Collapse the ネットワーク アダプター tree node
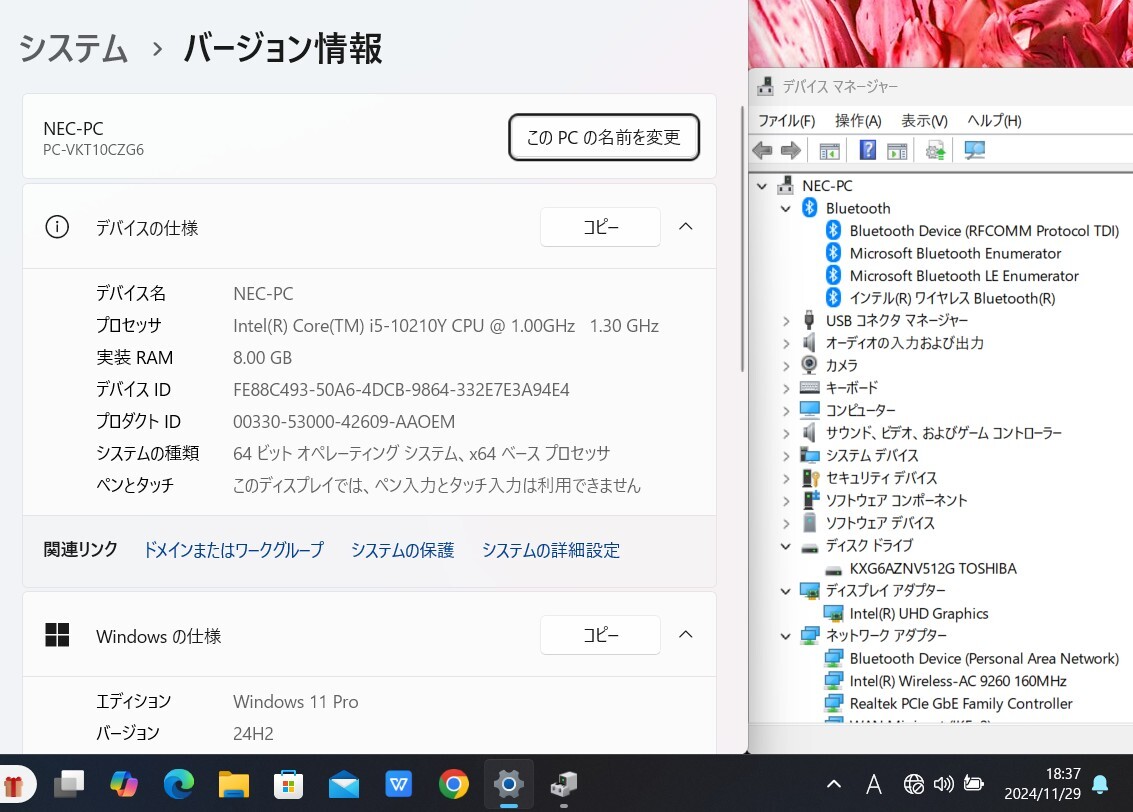This screenshot has height=812, width=1133. pyautogui.click(x=785, y=636)
